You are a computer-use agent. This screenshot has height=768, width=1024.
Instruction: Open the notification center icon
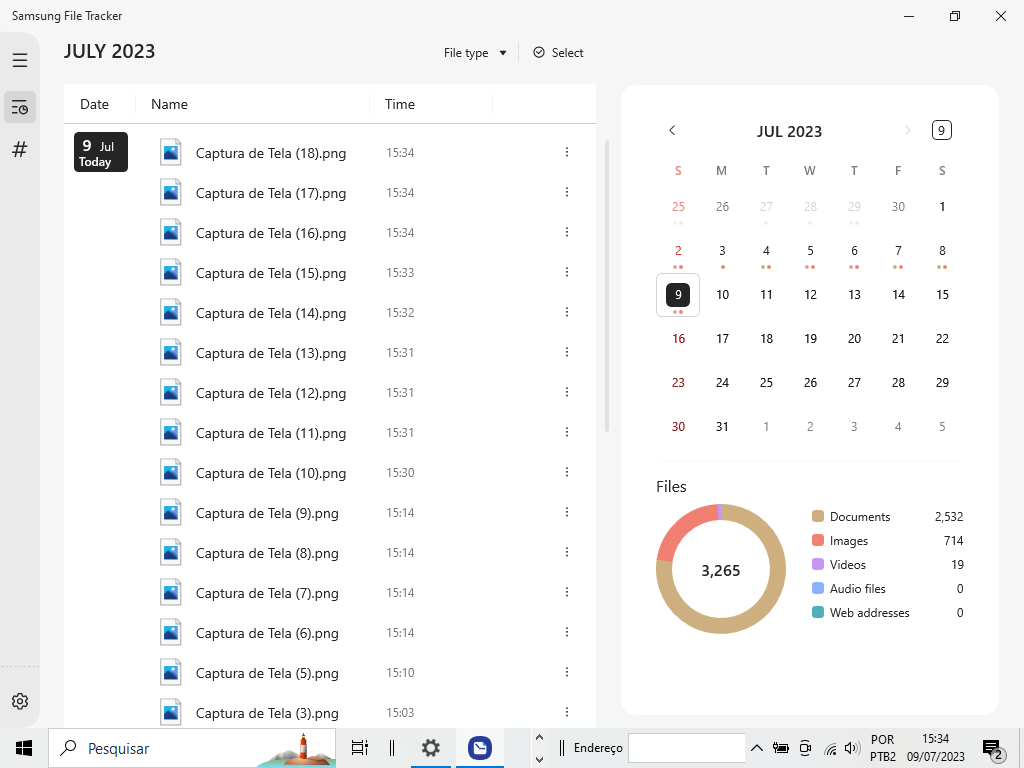tap(993, 749)
